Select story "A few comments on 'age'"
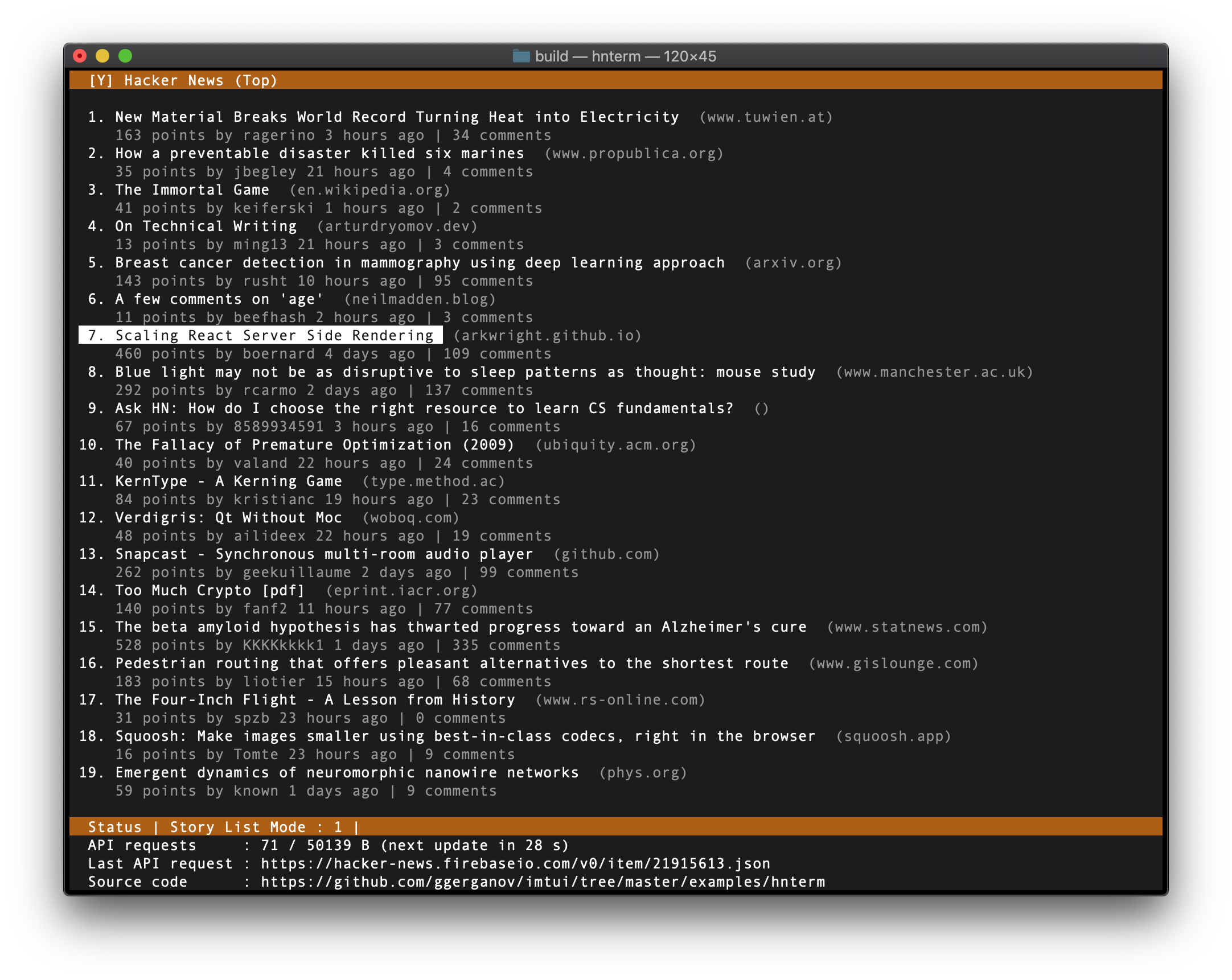The image size is (1232, 980). [x=219, y=299]
